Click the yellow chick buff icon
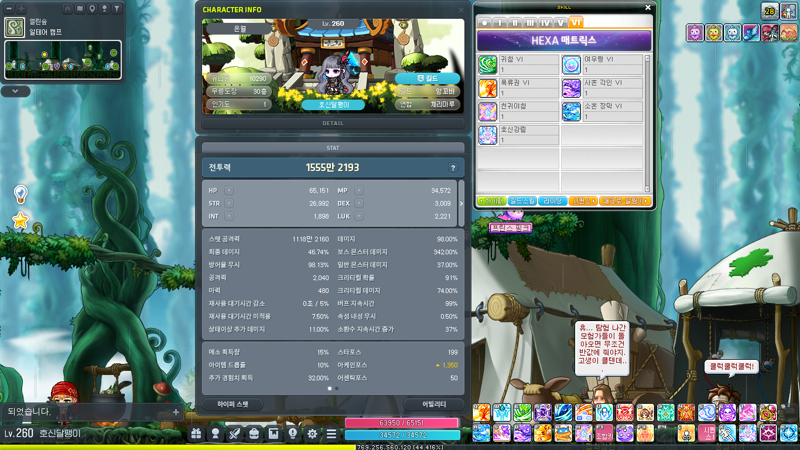Image resolution: width=800 pixels, height=450 pixels. coord(714,33)
